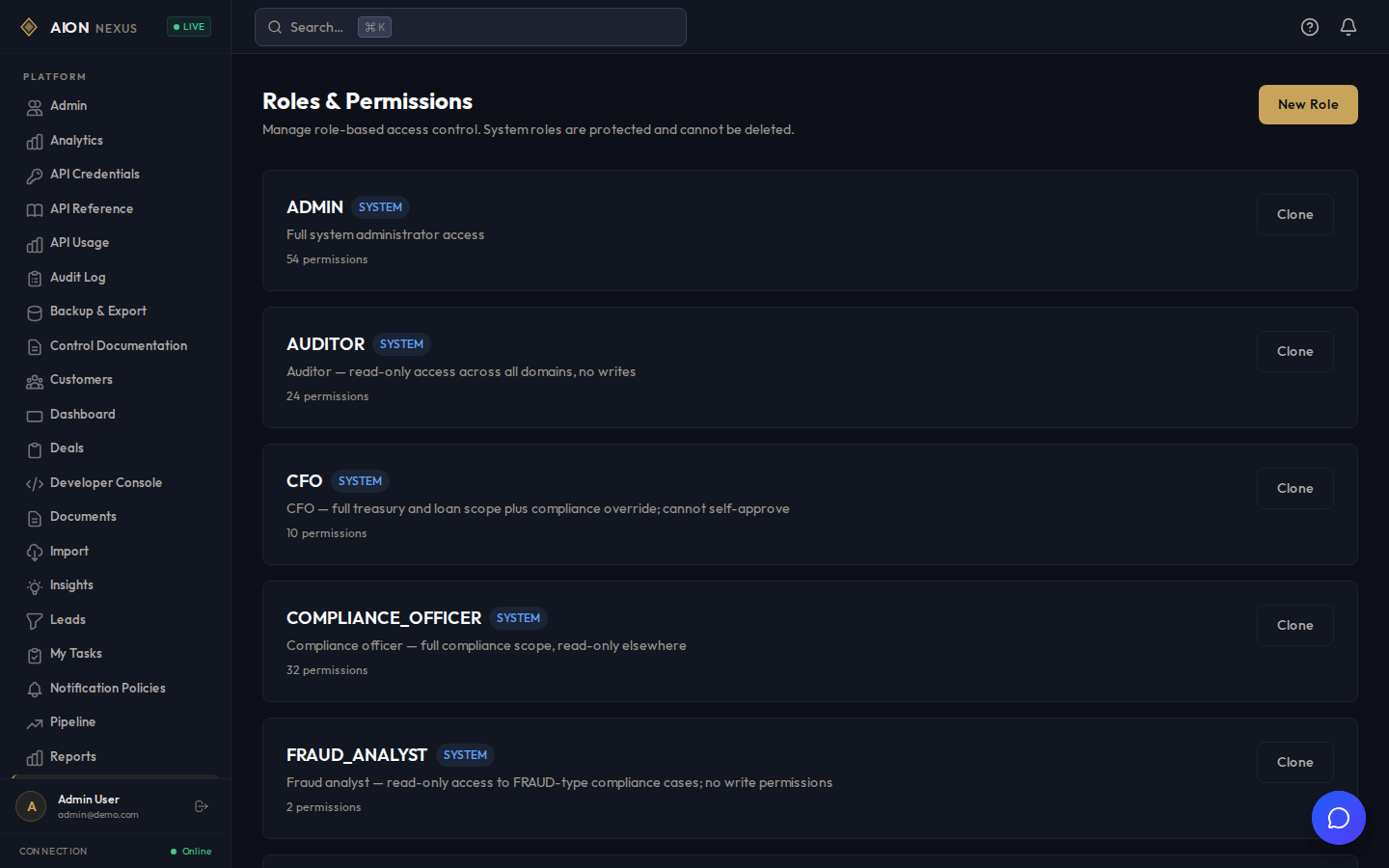The width and height of the screenshot is (1389, 868).
Task: Click the FRAUD_ANALYST role title
Action: click(x=357, y=755)
